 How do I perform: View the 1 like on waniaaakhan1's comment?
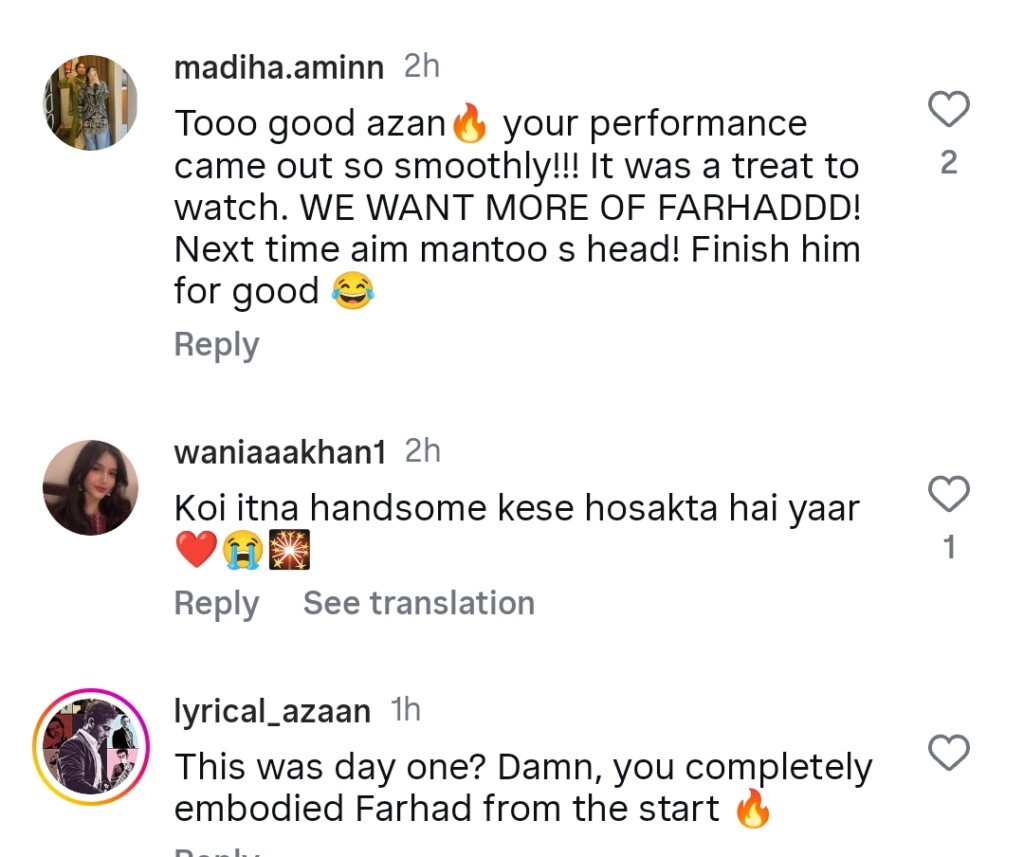(x=949, y=547)
